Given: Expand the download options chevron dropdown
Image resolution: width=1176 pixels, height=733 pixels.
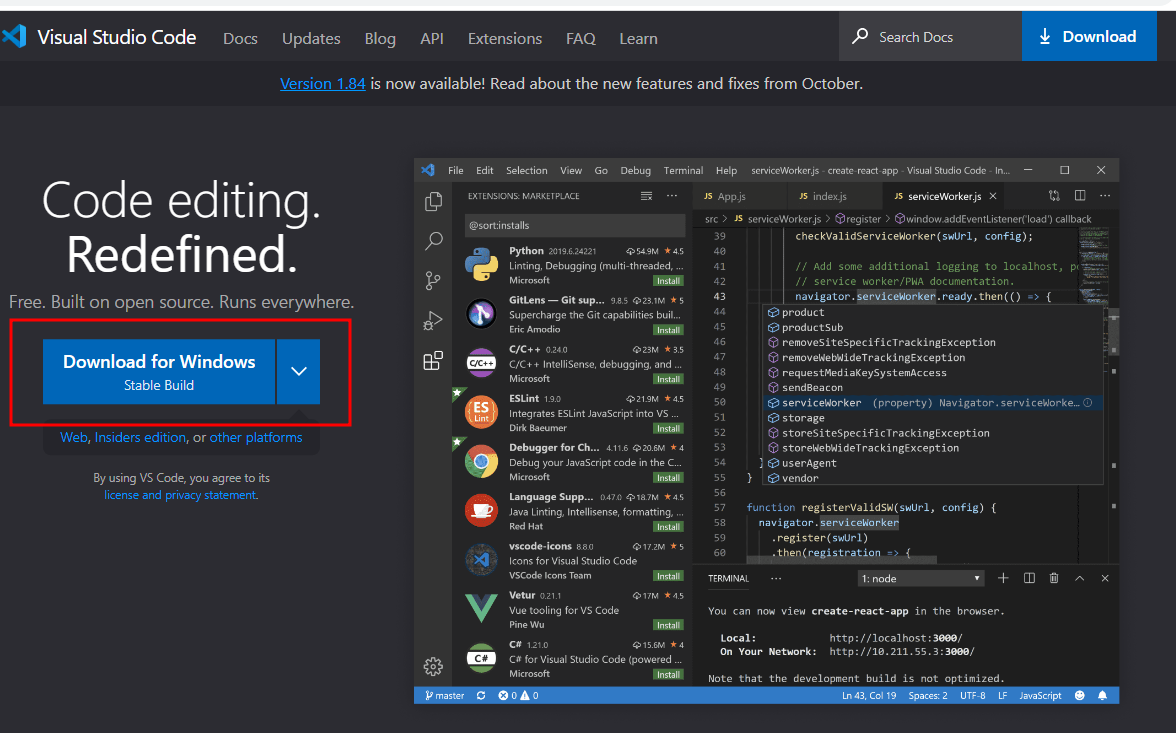Looking at the screenshot, I should (x=298, y=371).
